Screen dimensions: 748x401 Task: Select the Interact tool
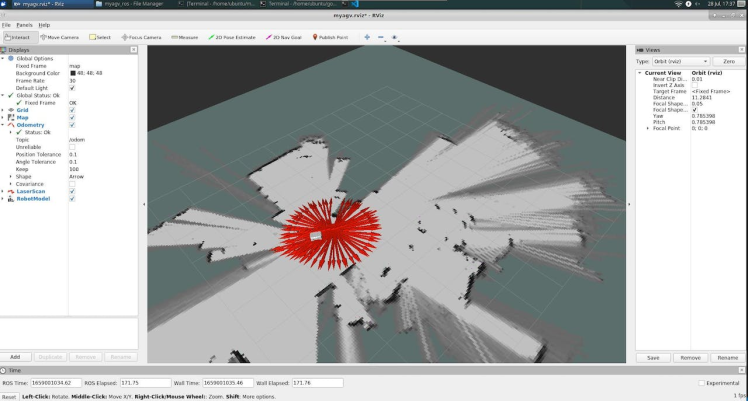click(17, 37)
